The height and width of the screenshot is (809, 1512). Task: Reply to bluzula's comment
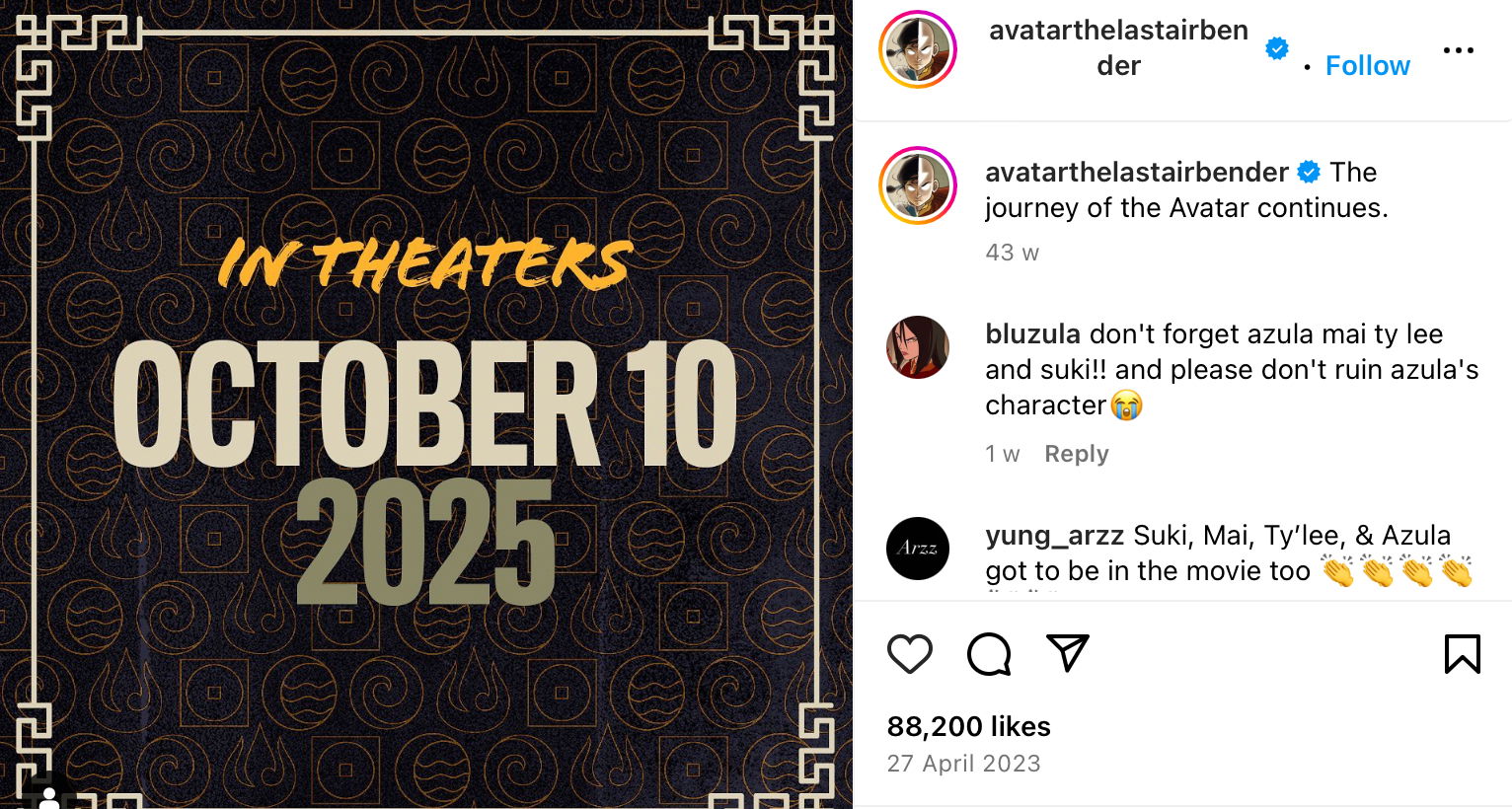coord(1077,454)
